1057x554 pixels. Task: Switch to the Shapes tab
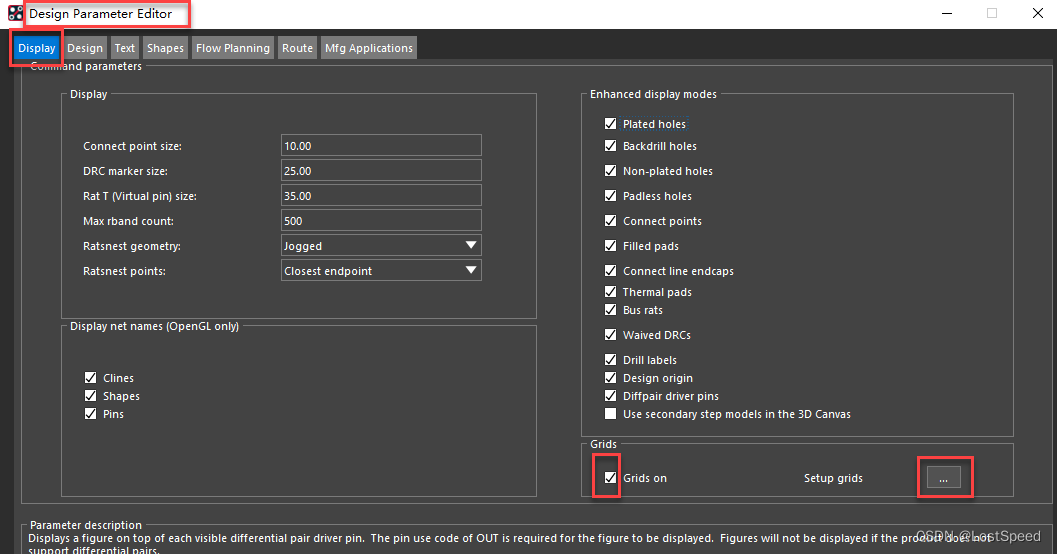(165, 48)
